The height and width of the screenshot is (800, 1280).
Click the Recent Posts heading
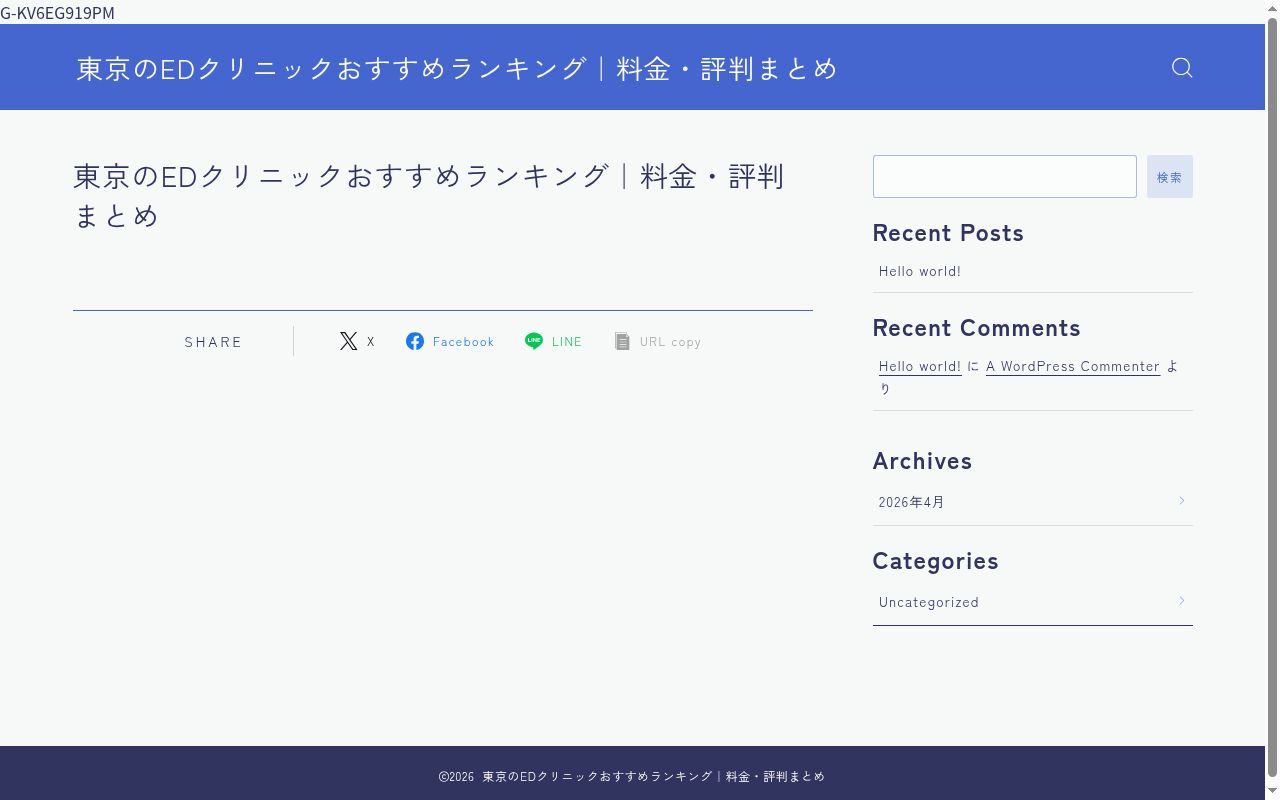tap(948, 233)
